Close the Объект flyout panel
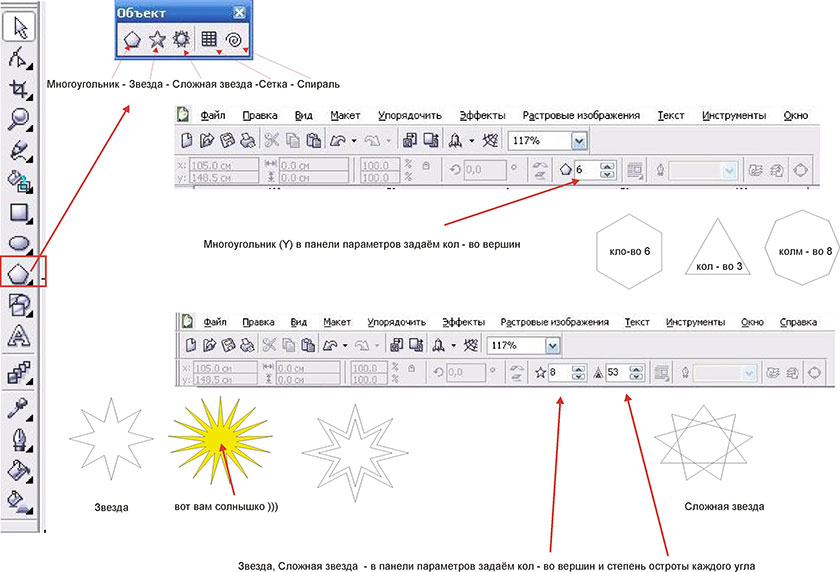Screen dimensions: 840x572 239,13
